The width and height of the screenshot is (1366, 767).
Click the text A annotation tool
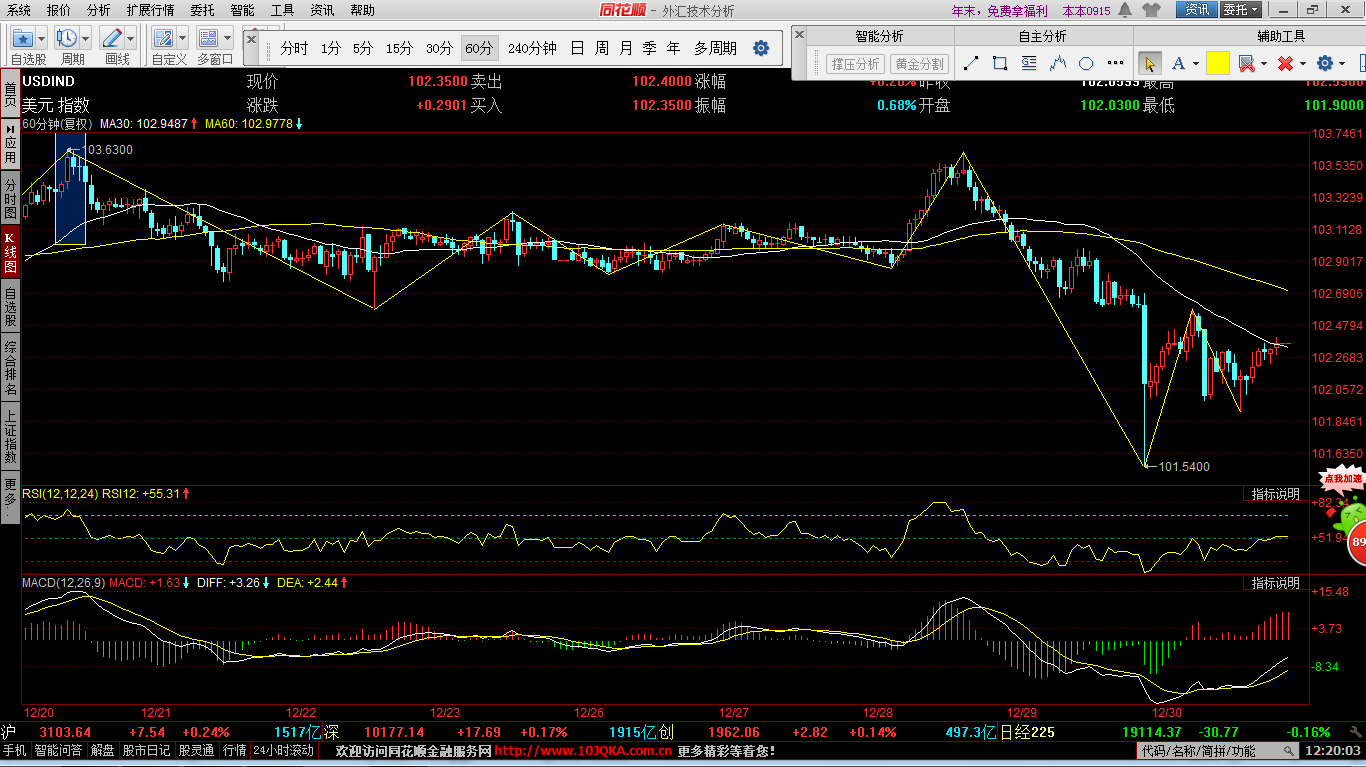[x=1178, y=63]
